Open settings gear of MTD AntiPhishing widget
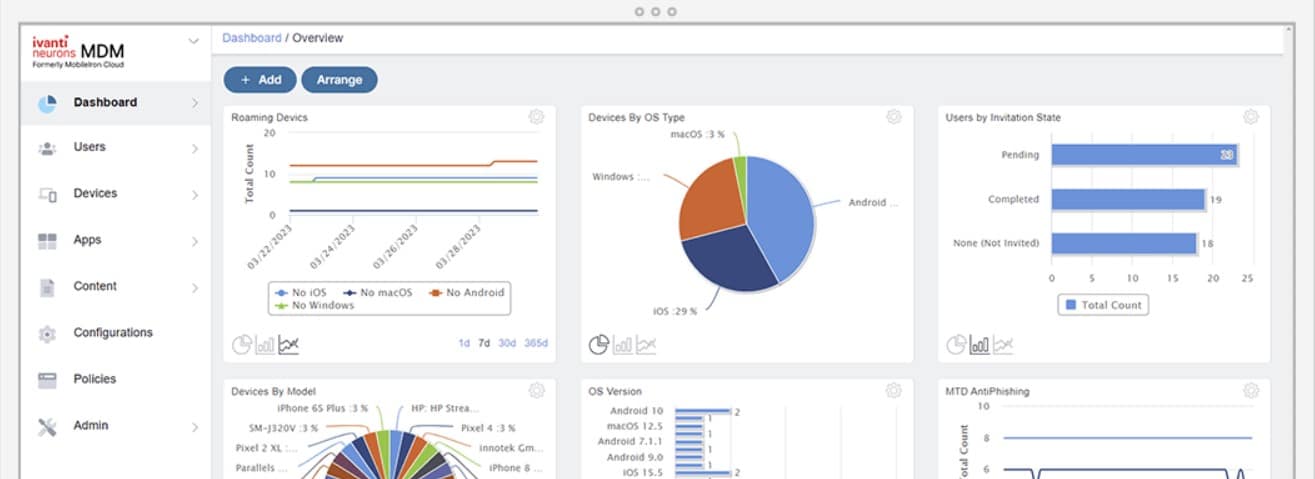 click(1251, 390)
